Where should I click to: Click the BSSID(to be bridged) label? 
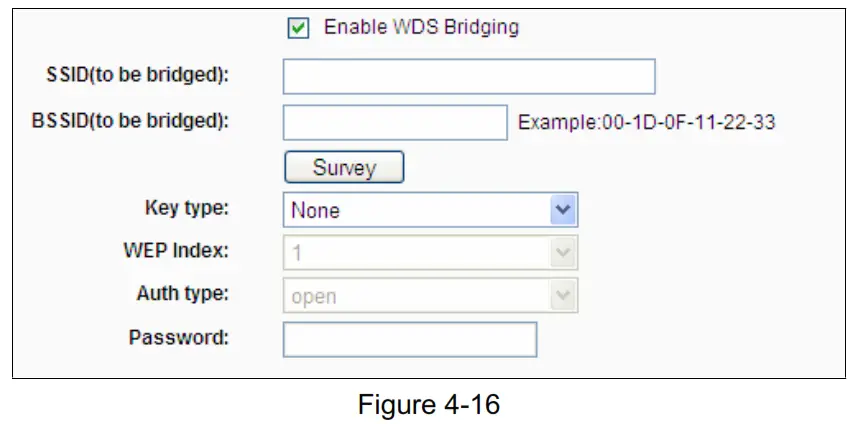tap(130, 122)
